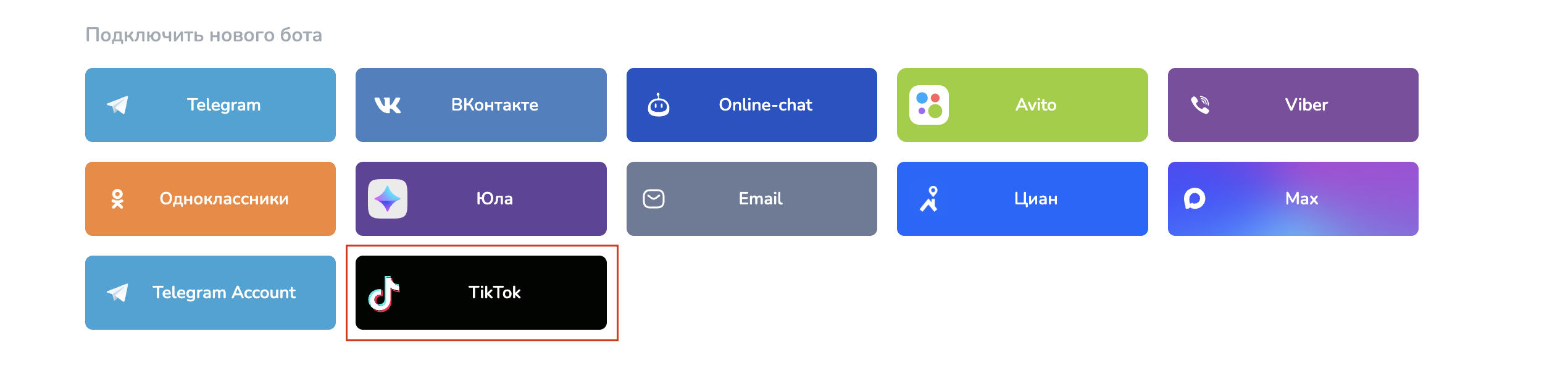This screenshot has width=1568, height=368.
Task: Click the Telegram Account plane icon
Action: click(x=117, y=293)
